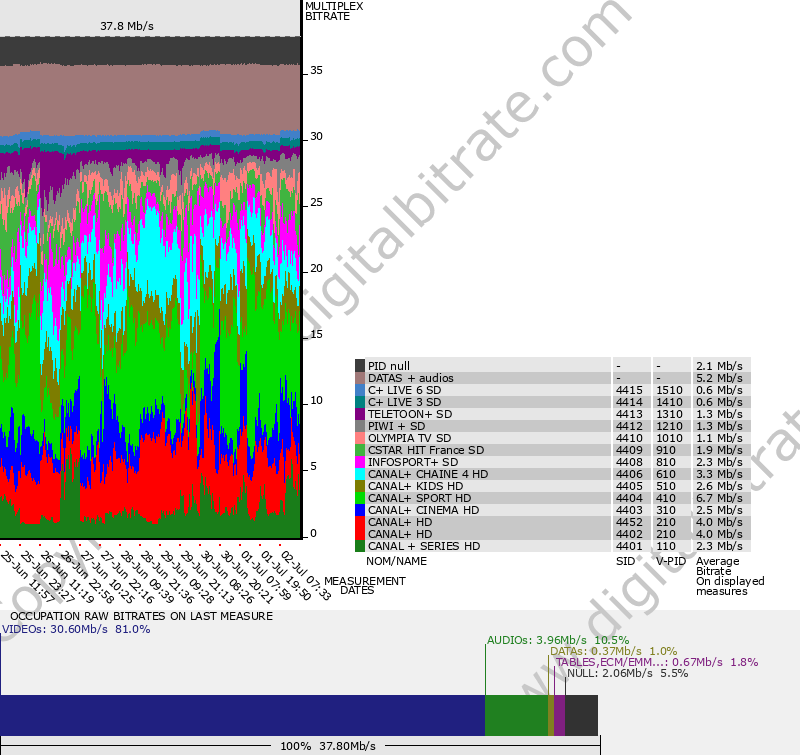Select the CANAL+ CINEMA HD name
800x755 pixels.
click(423, 510)
